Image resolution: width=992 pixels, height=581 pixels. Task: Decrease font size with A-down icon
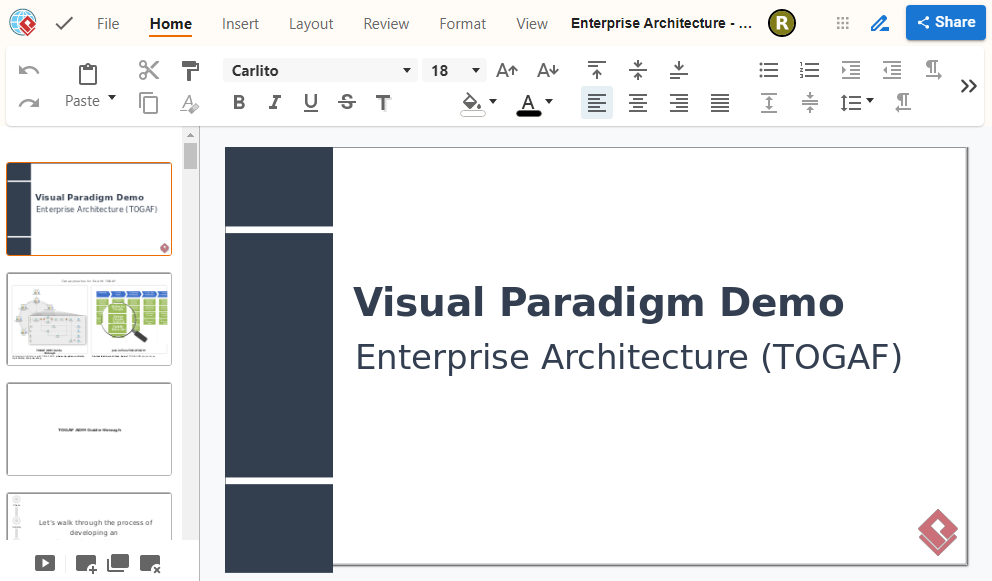(548, 70)
